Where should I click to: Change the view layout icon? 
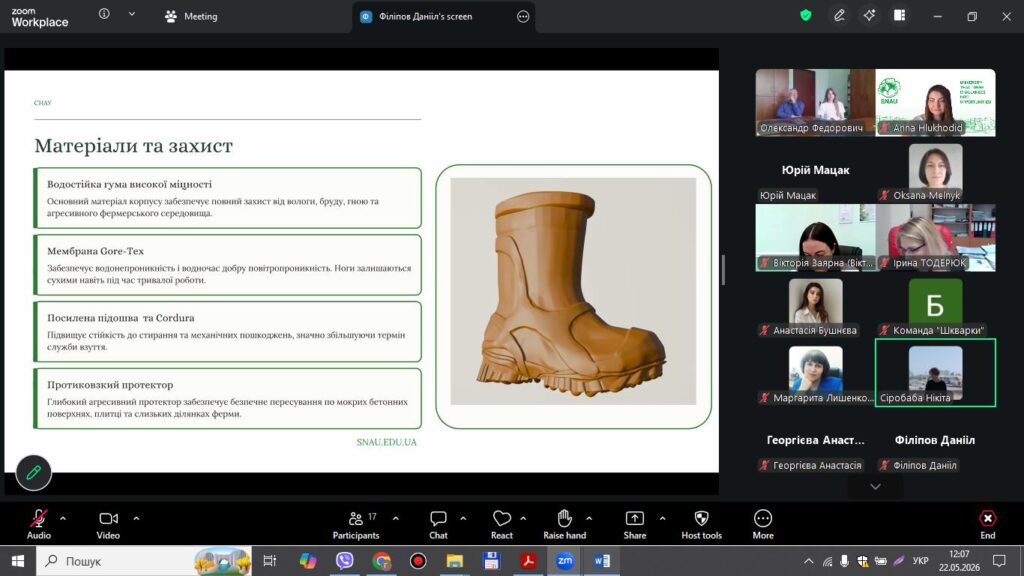click(899, 15)
